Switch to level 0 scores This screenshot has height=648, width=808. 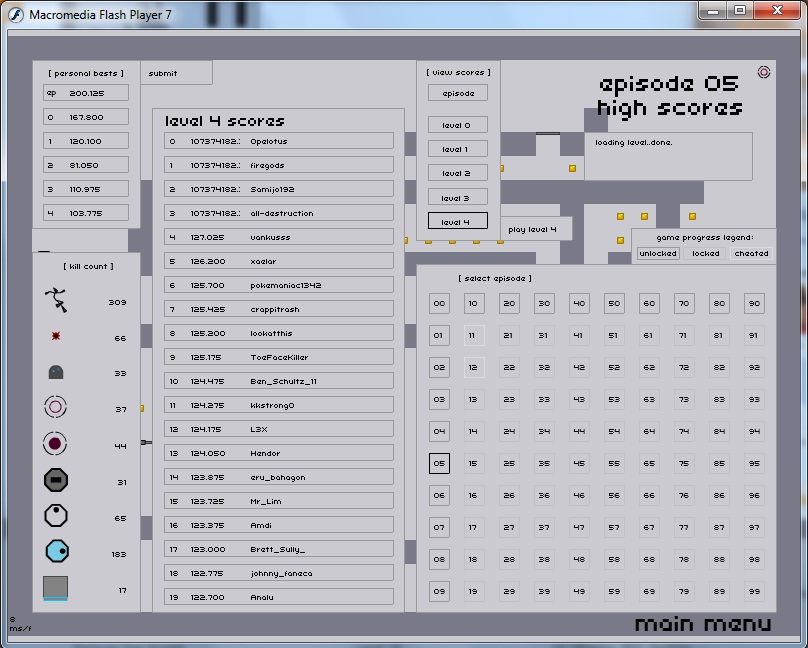click(458, 125)
